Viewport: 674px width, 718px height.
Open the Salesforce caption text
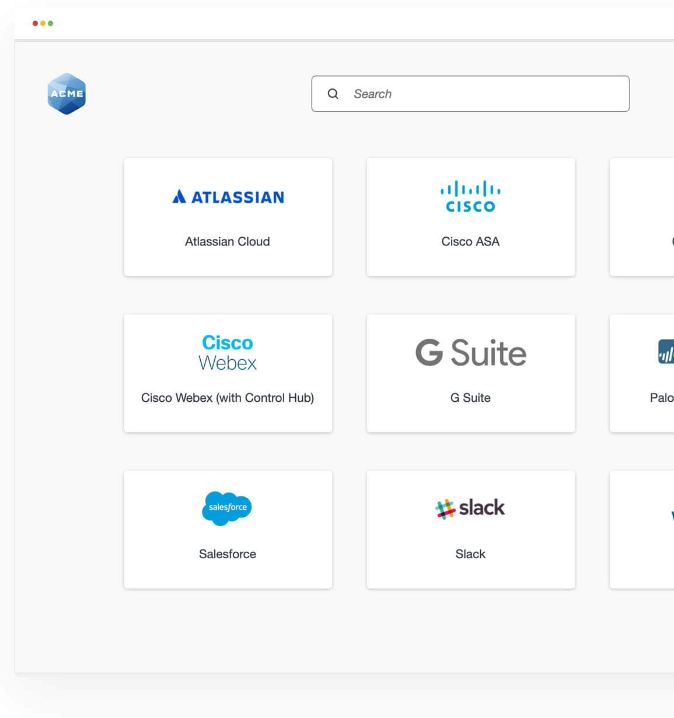(x=228, y=554)
